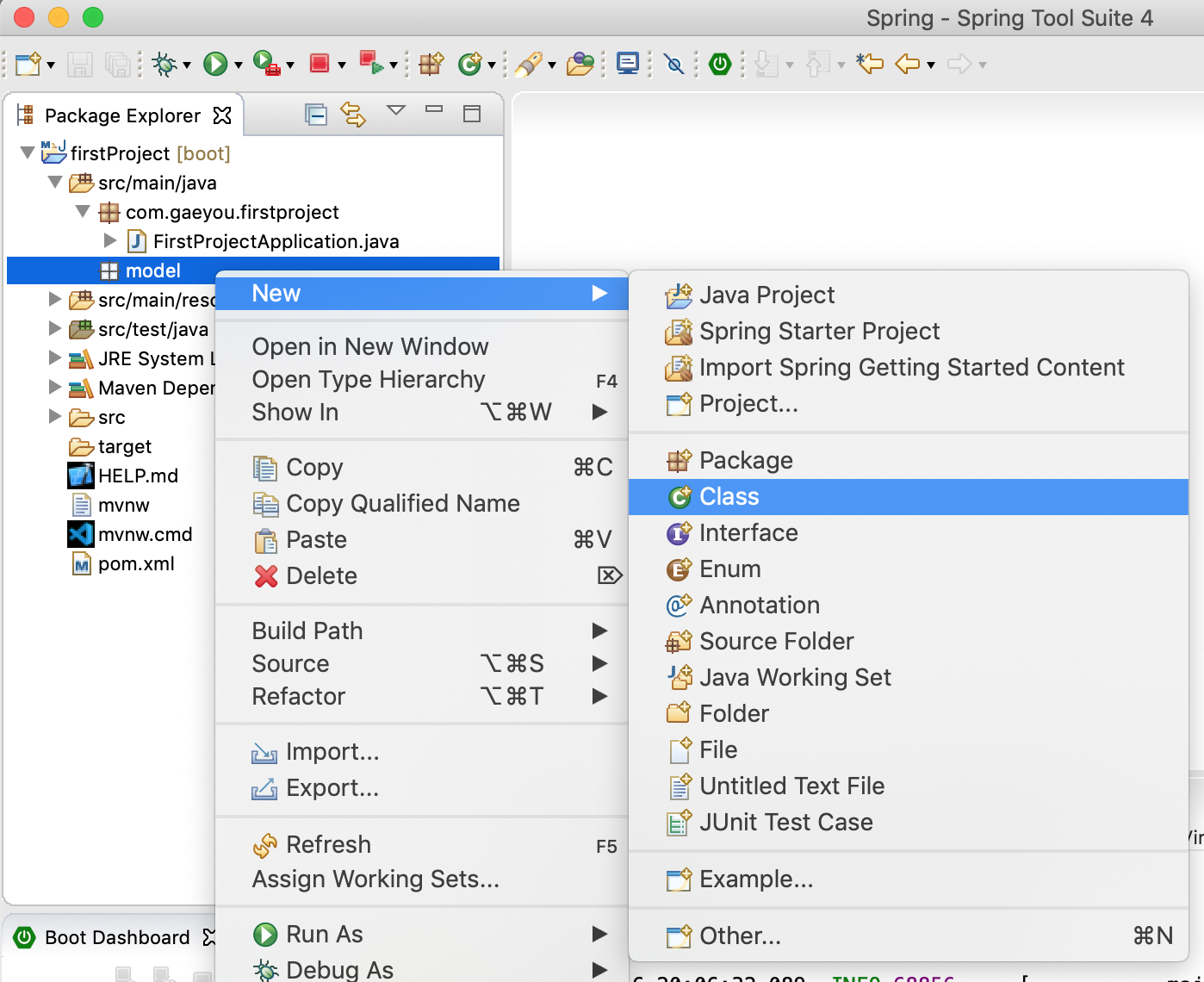The height and width of the screenshot is (982, 1204).
Task: Click the Debug bug icon in toolbar
Action: coord(164,64)
